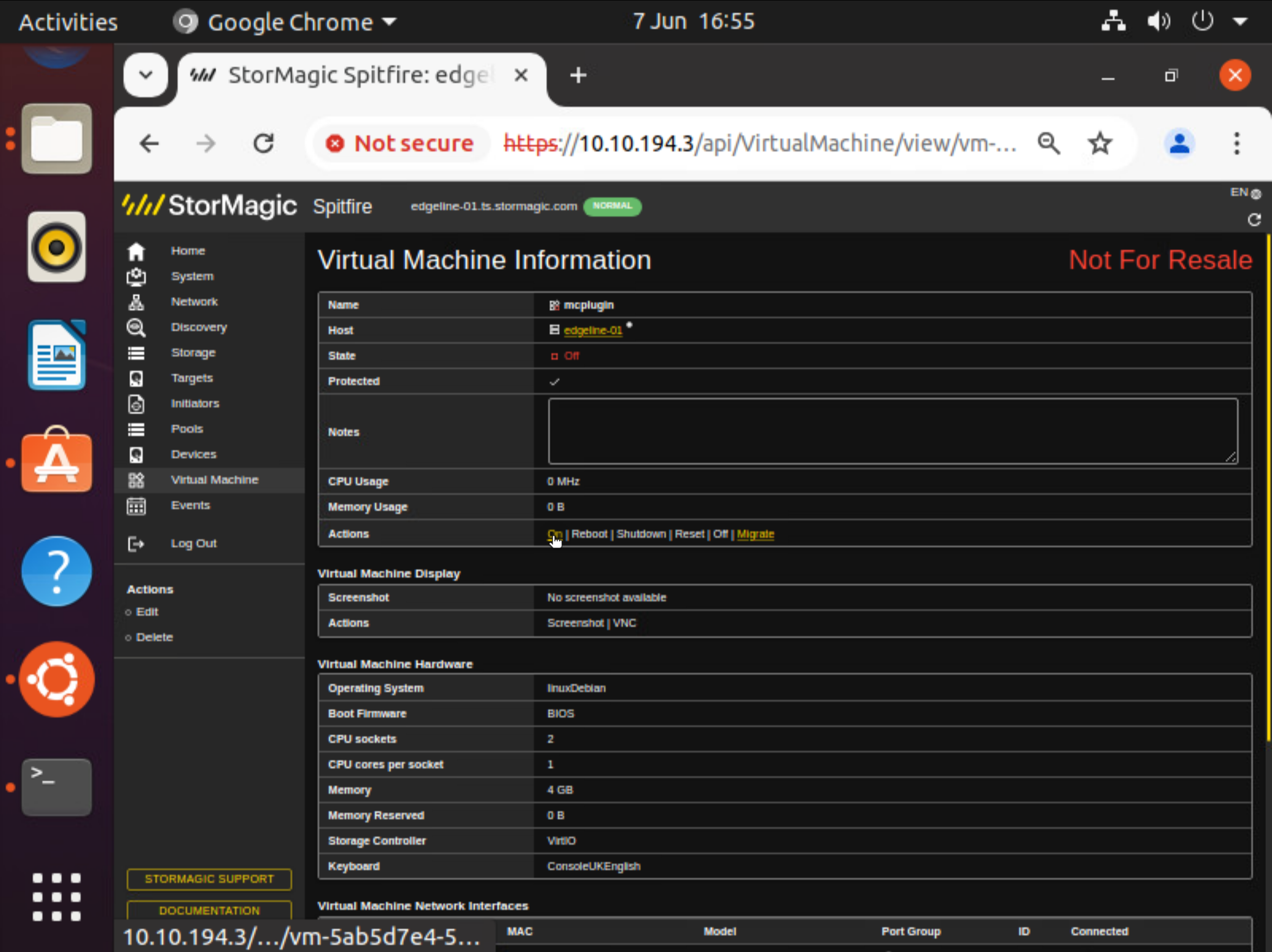
Task: Open Chrome three-dot menu
Action: coord(1236,143)
